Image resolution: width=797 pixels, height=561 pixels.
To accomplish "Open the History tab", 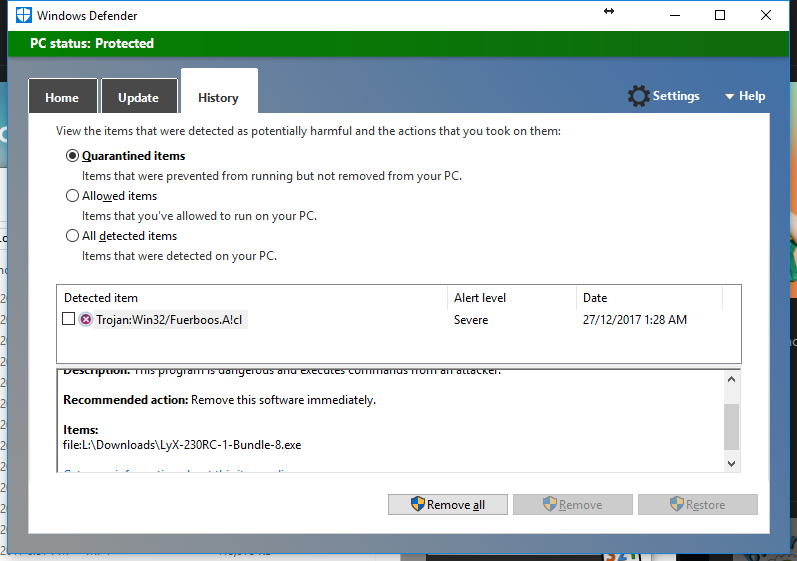I will 219,91.
